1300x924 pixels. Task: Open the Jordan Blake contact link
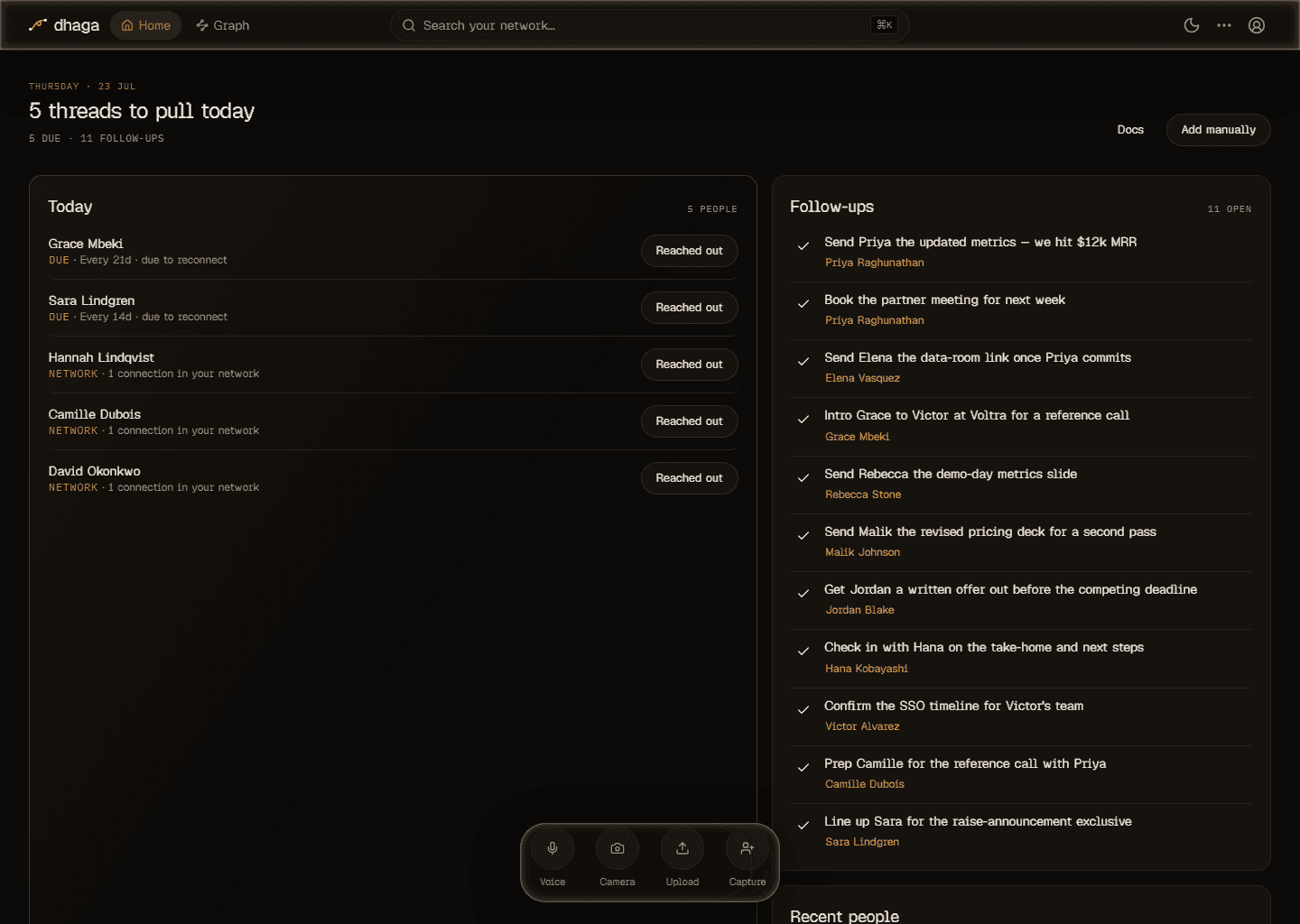pyautogui.click(x=859, y=610)
